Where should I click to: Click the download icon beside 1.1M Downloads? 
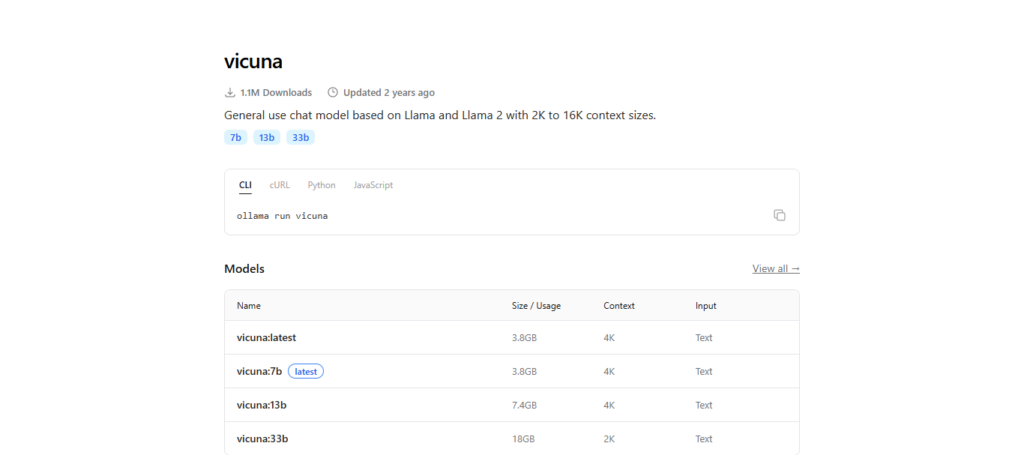coord(229,93)
